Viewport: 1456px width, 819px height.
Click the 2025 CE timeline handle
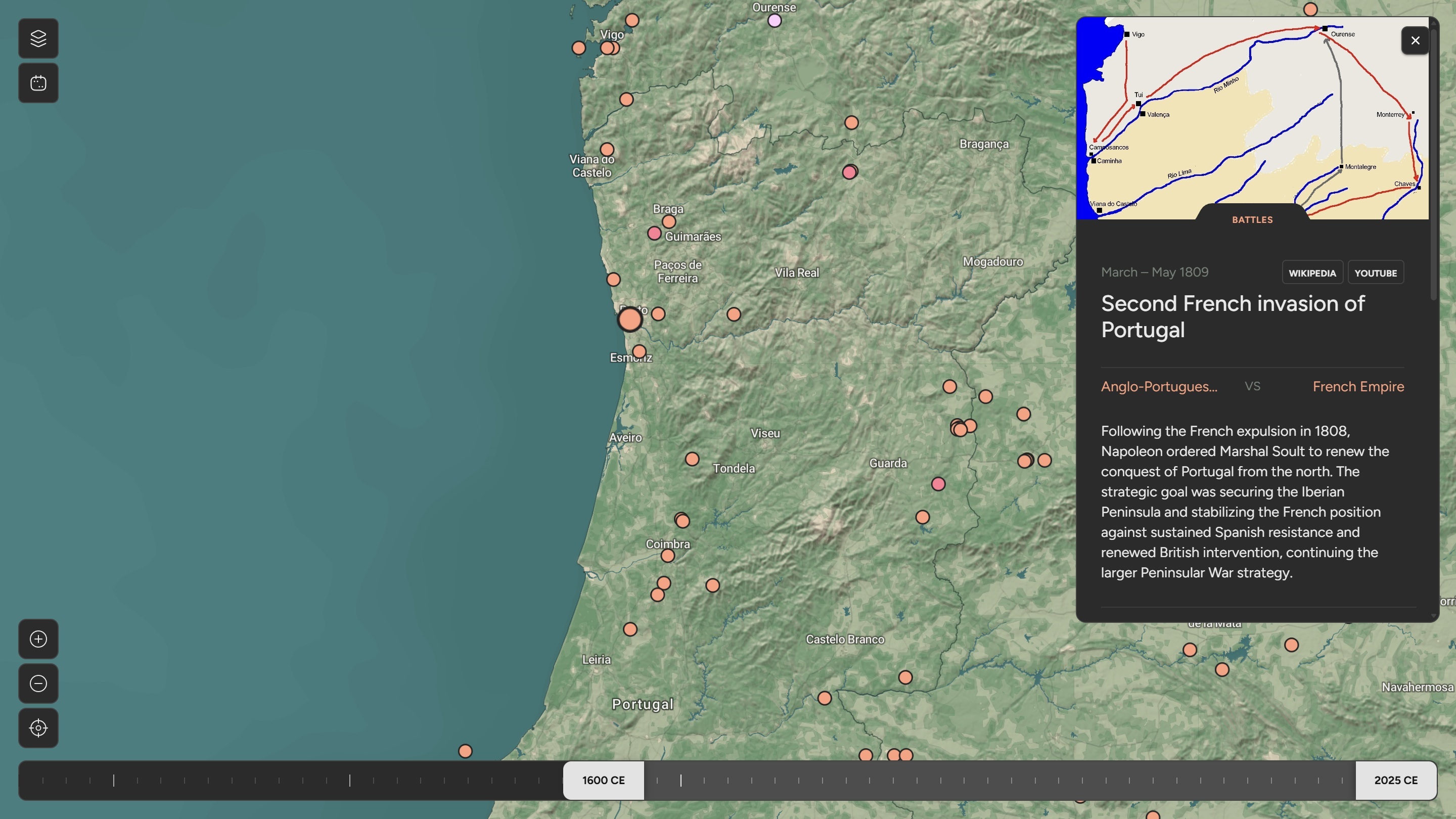(1395, 780)
